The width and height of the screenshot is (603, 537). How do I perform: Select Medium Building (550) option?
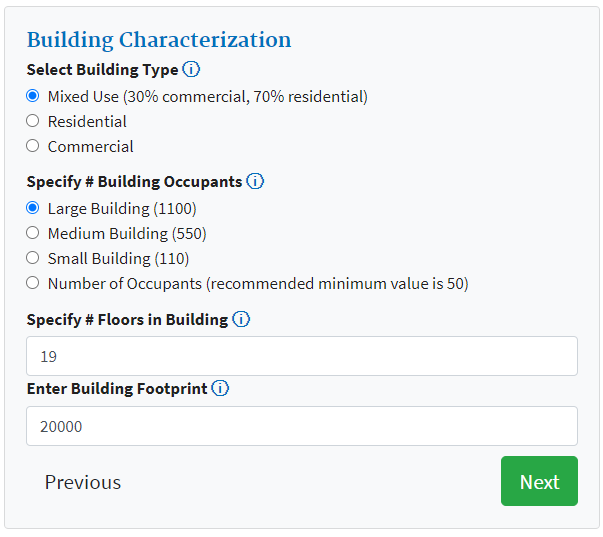point(33,233)
